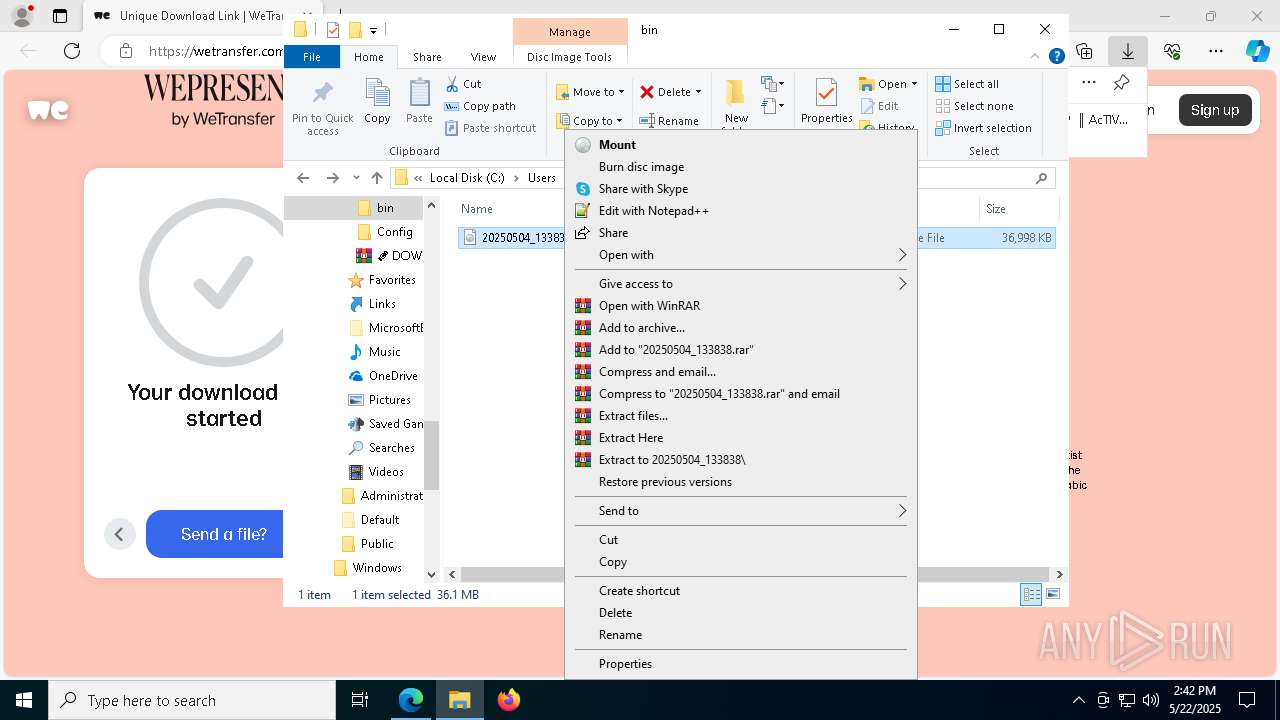Click Share with Skype entry

pos(741,189)
